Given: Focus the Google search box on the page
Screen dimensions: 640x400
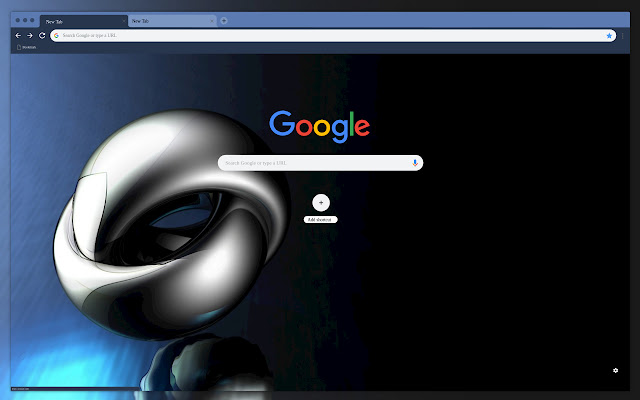Looking at the screenshot, I should 320,163.
